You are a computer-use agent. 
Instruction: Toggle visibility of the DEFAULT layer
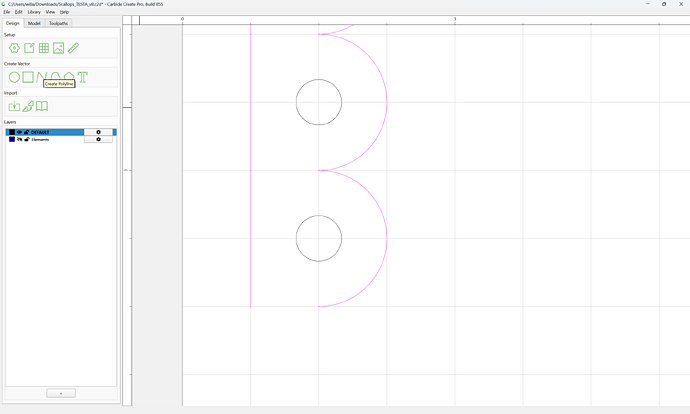[19, 132]
